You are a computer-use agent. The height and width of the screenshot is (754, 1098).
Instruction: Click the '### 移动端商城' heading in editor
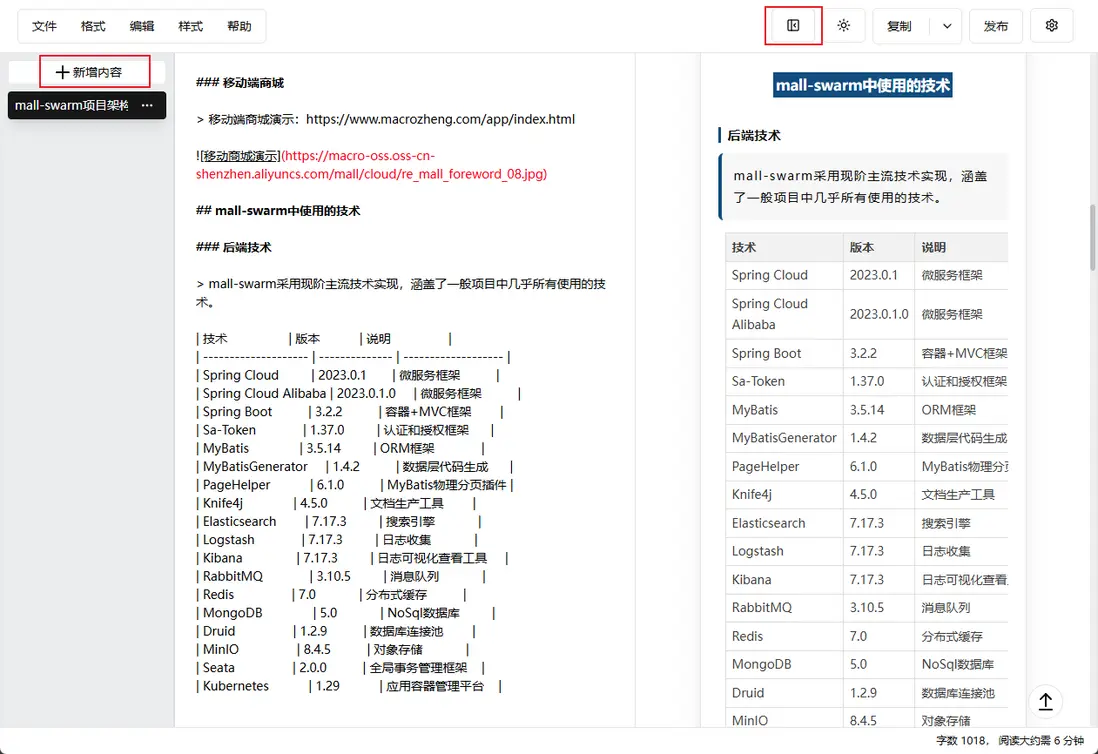[x=240, y=83]
